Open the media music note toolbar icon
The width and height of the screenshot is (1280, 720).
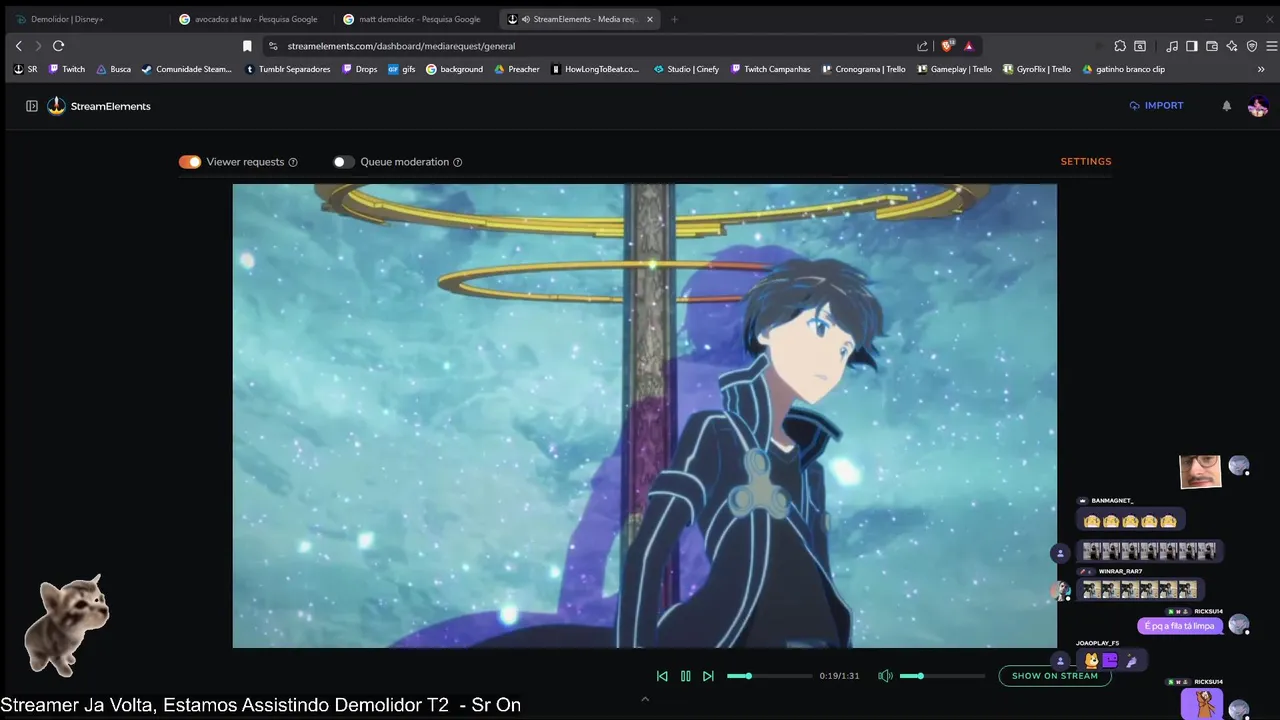1172,46
